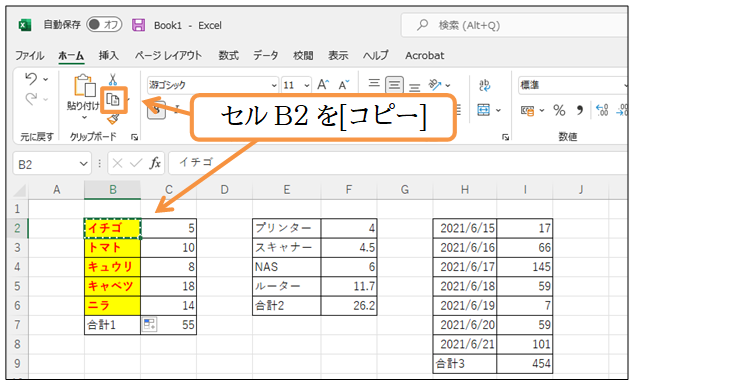Click the formula bar showing イチゴ
This screenshot has height=384, width=756.
398,163
